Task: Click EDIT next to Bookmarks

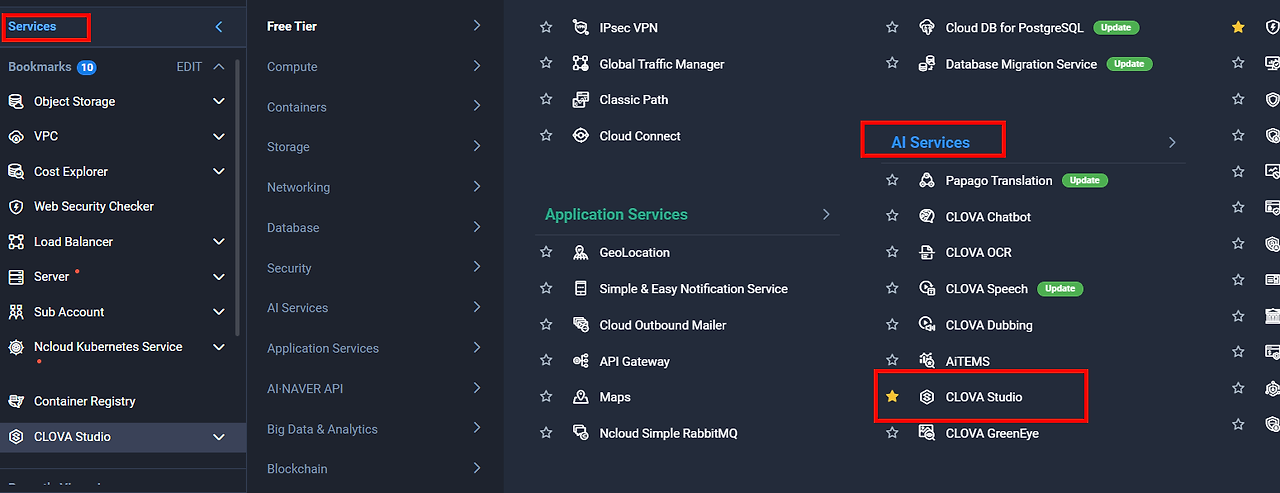Action: click(189, 67)
